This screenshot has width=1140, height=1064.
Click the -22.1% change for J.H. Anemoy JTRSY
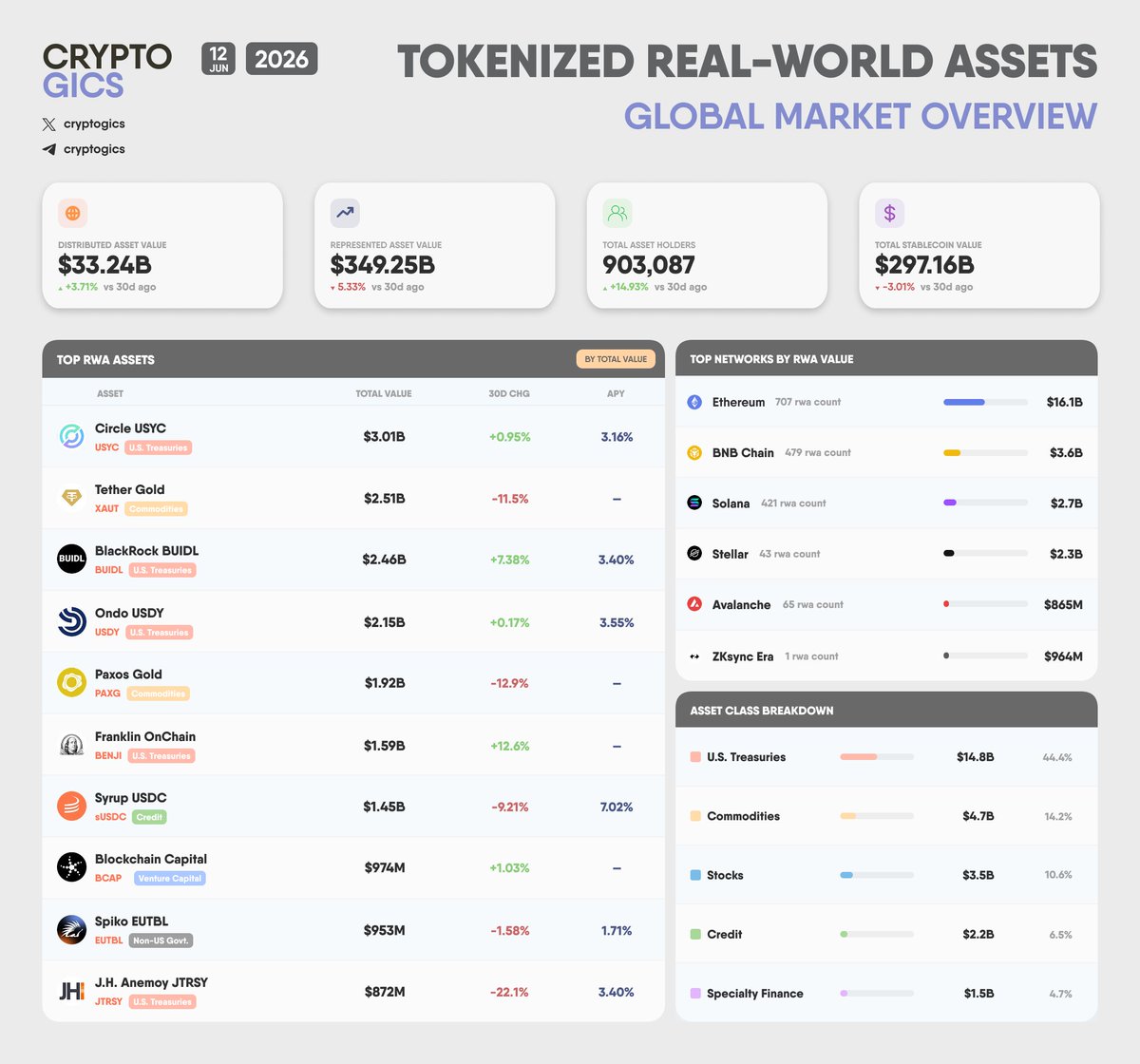pos(509,992)
